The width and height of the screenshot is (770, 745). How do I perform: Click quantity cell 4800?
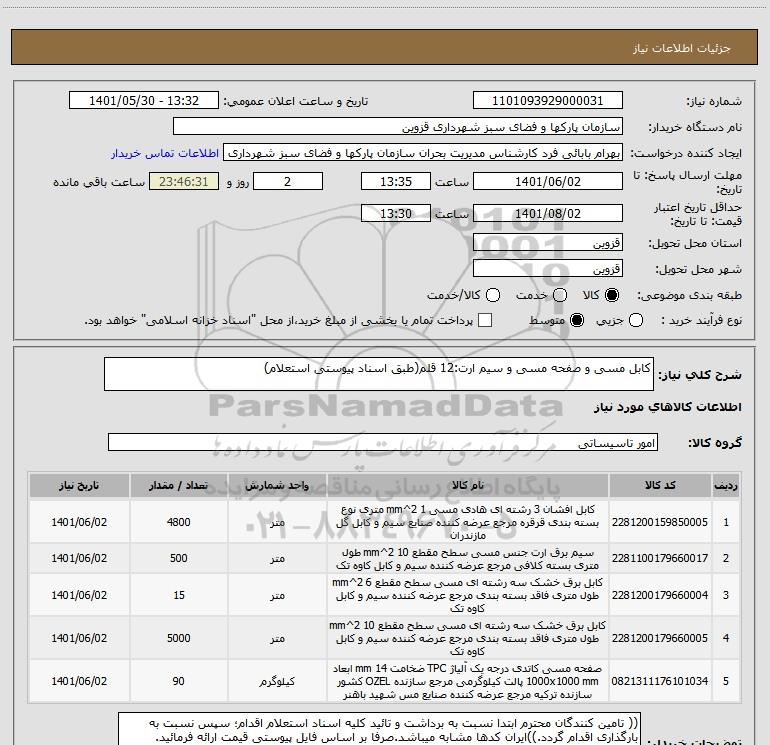click(179, 522)
